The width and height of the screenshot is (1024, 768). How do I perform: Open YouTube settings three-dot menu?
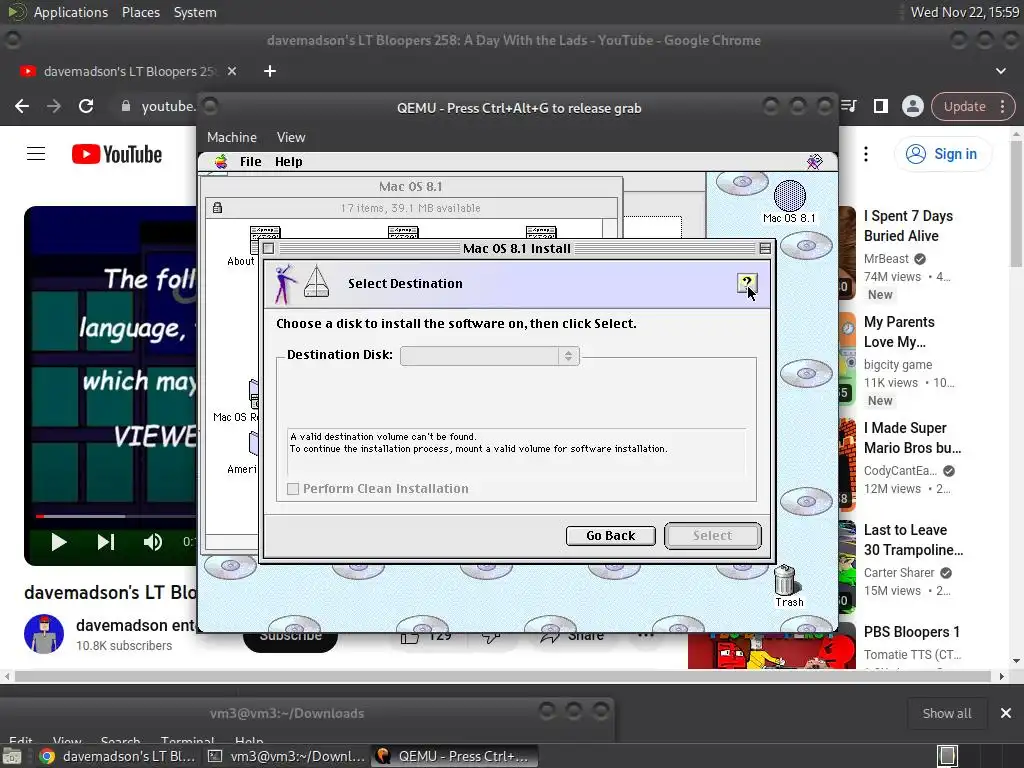point(866,154)
